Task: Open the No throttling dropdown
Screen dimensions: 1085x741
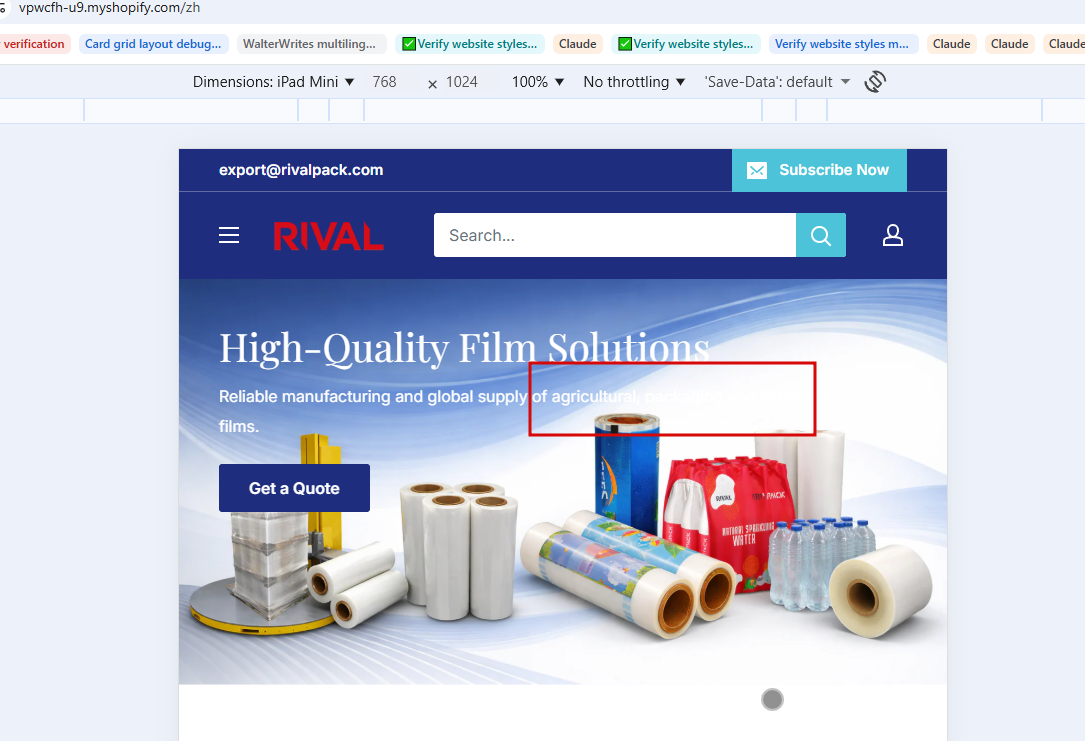Action: tap(634, 82)
